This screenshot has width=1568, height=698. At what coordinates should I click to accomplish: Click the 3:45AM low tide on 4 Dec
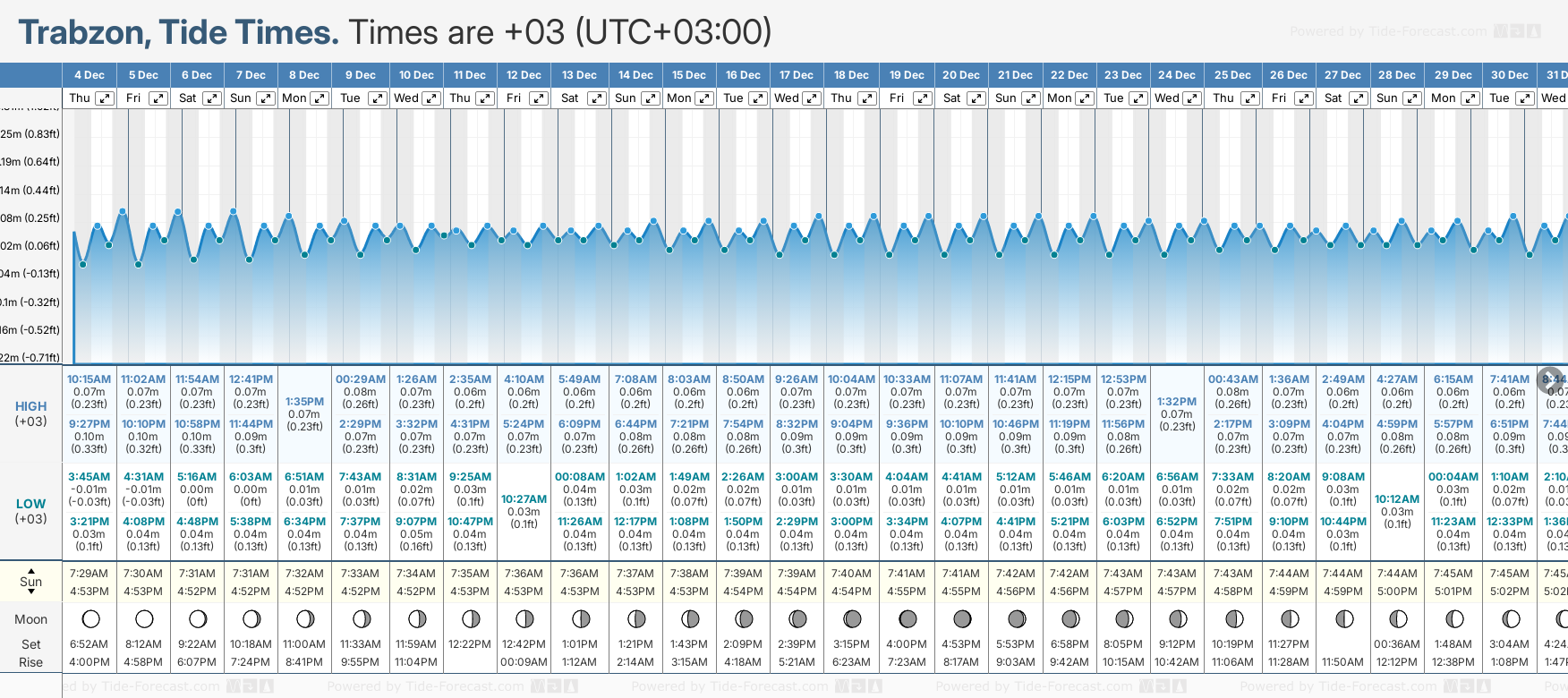[x=89, y=477]
